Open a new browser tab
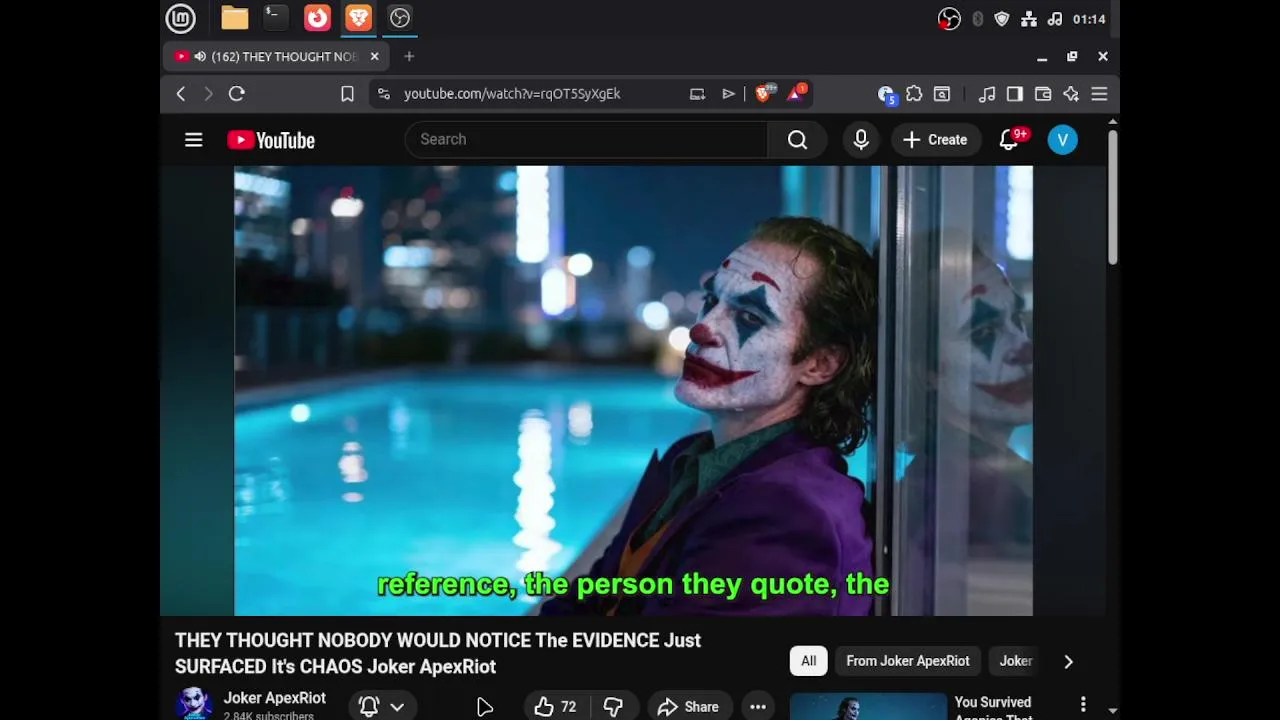This screenshot has height=720, width=1280. point(409,57)
